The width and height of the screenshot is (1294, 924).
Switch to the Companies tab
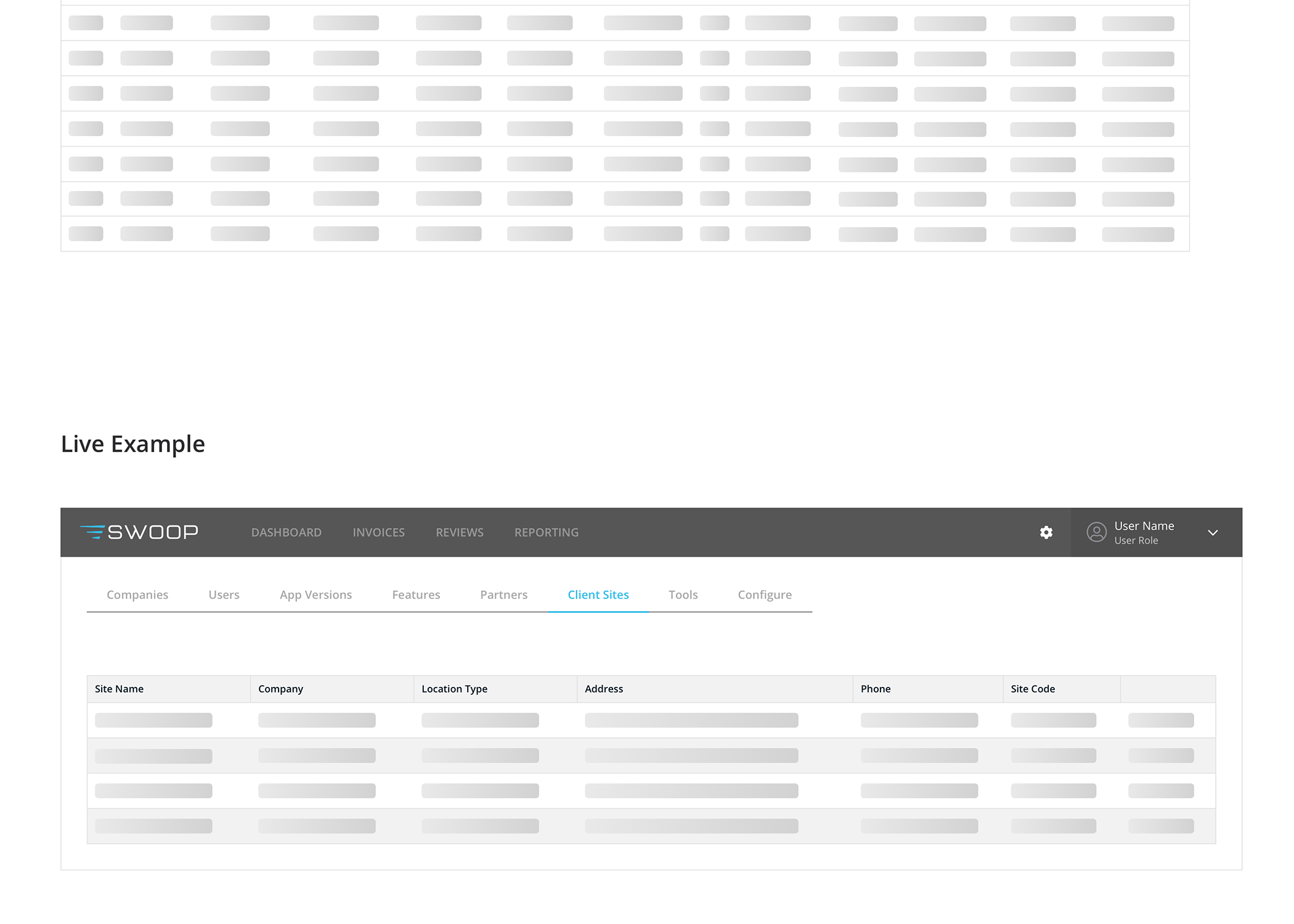coord(137,594)
